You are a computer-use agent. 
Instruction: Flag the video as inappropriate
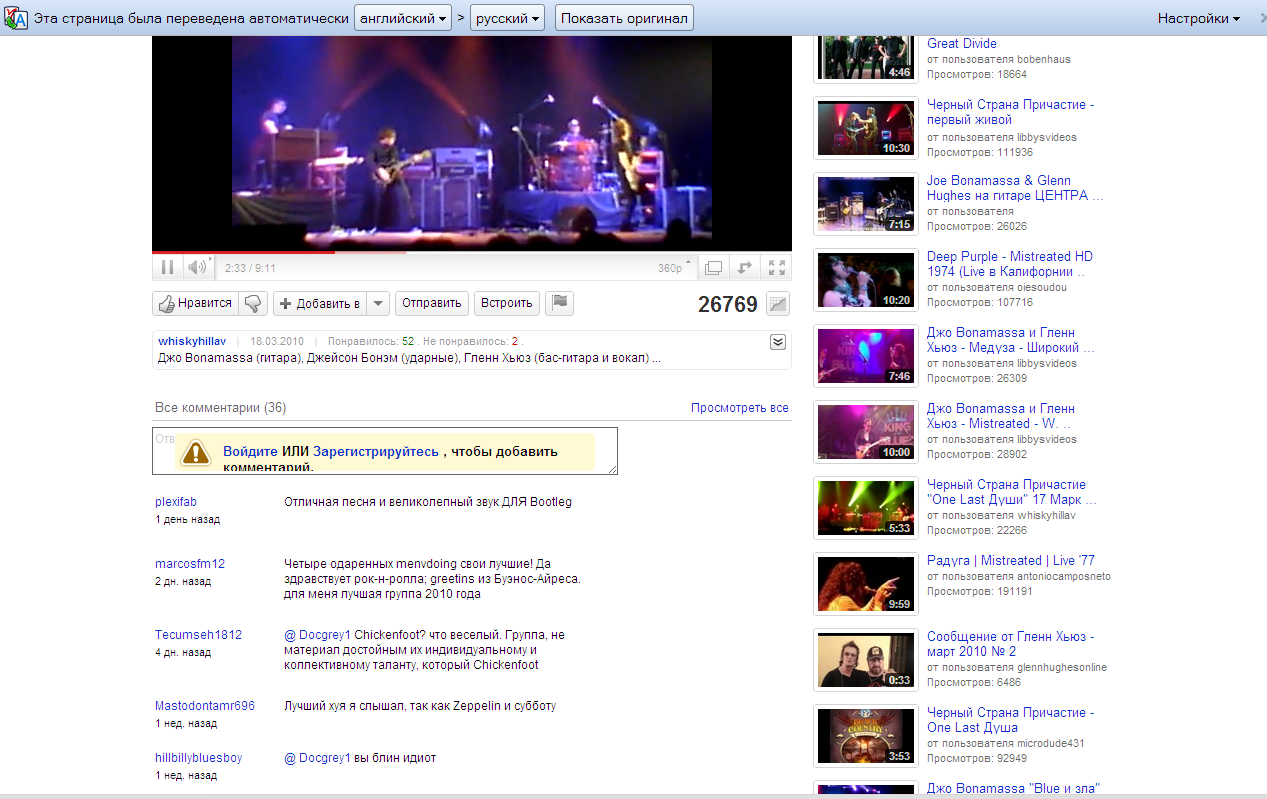point(560,303)
